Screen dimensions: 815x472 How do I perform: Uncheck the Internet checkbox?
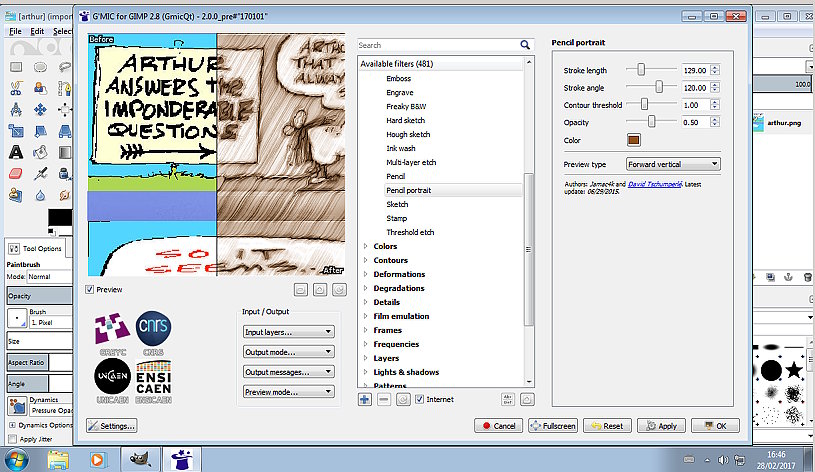tap(419, 399)
